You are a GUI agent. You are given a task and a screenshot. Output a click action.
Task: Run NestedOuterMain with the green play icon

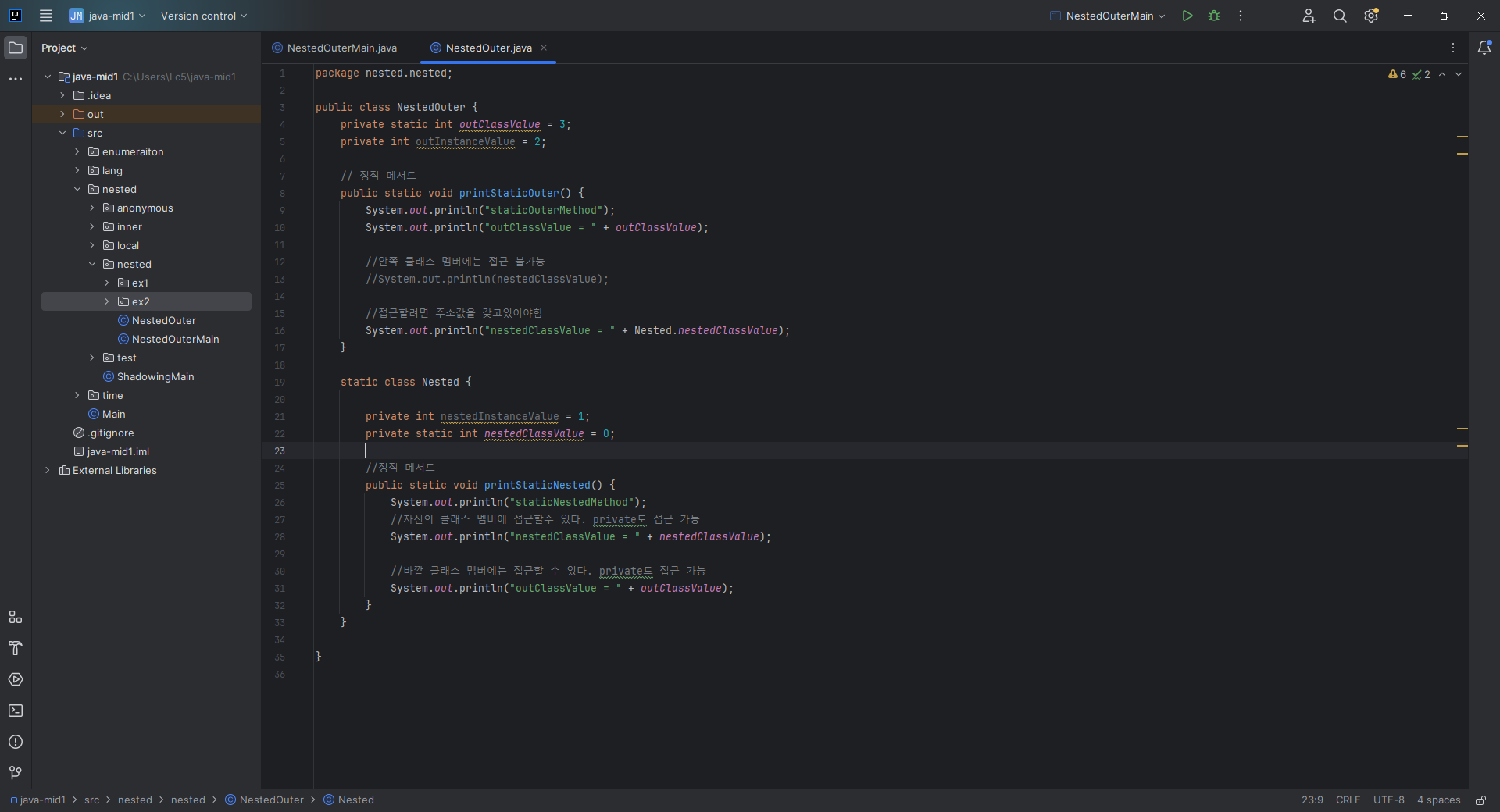coord(1187,16)
